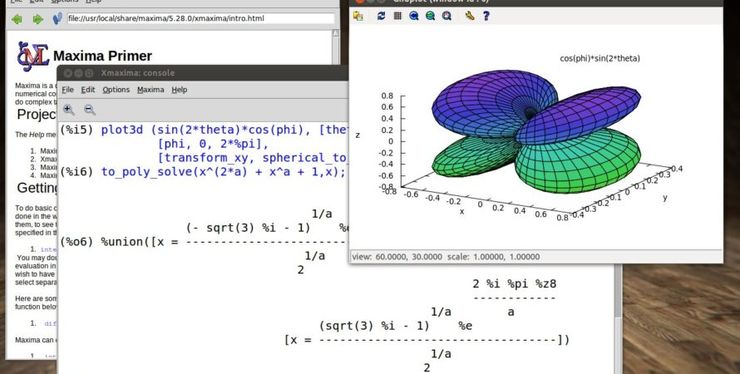Apply previous zoom in gnuplot toolbar
740x374 pixels.
(x=414, y=16)
